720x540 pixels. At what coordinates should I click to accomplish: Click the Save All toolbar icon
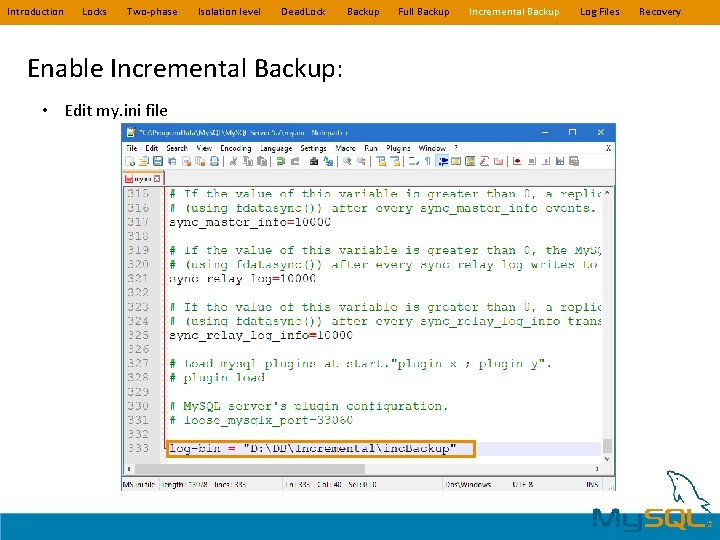tap(172, 161)
